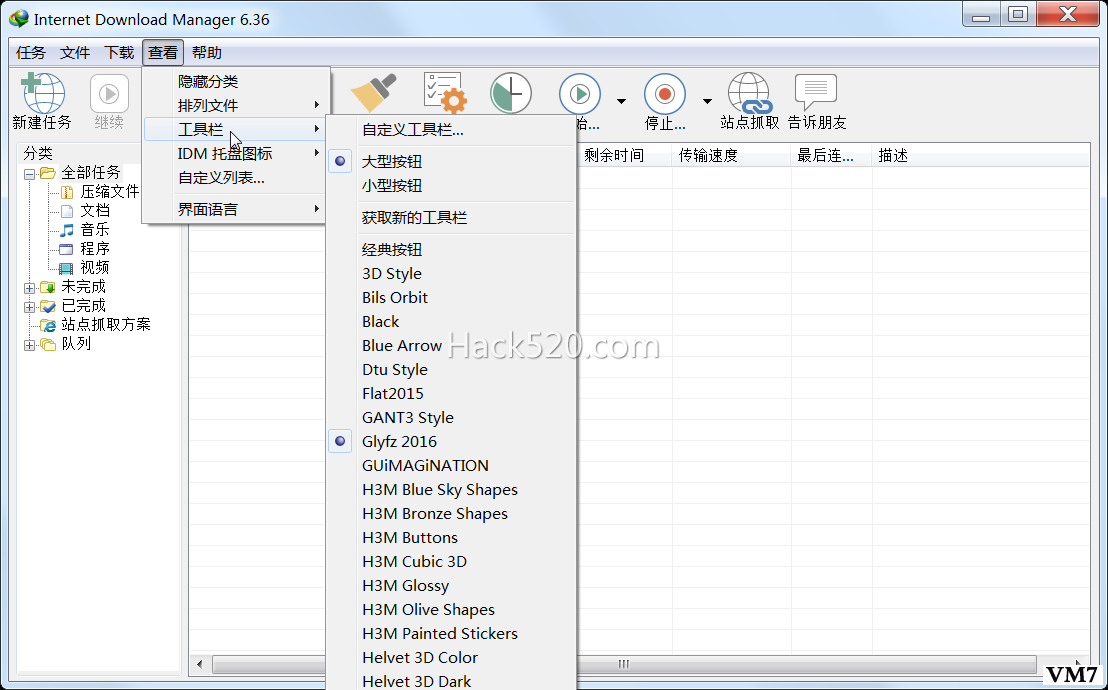Collapse the 全部任务 tree node
1108x690 pixels.
[29, 174]
